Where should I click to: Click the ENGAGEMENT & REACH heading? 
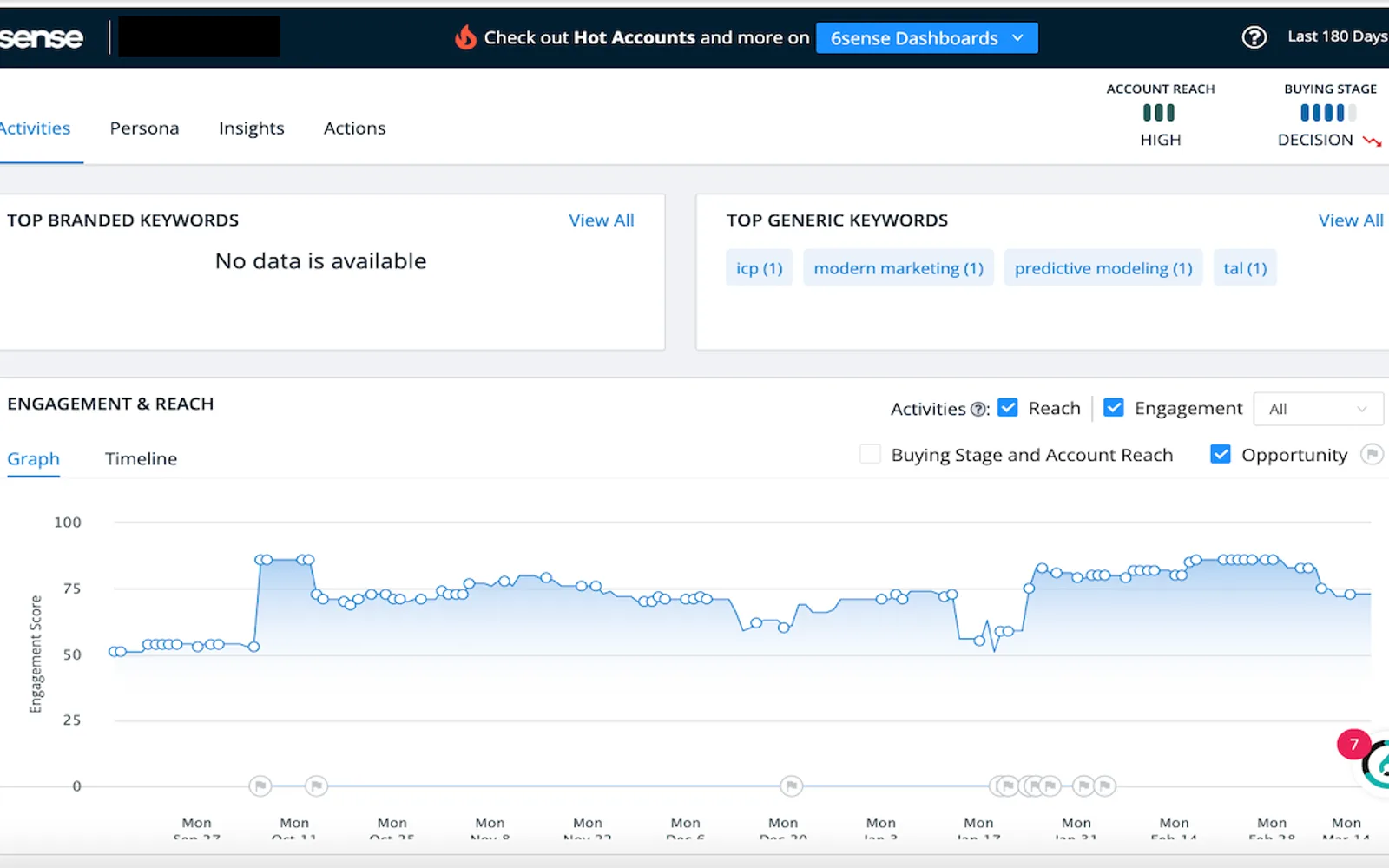(110, 404)
